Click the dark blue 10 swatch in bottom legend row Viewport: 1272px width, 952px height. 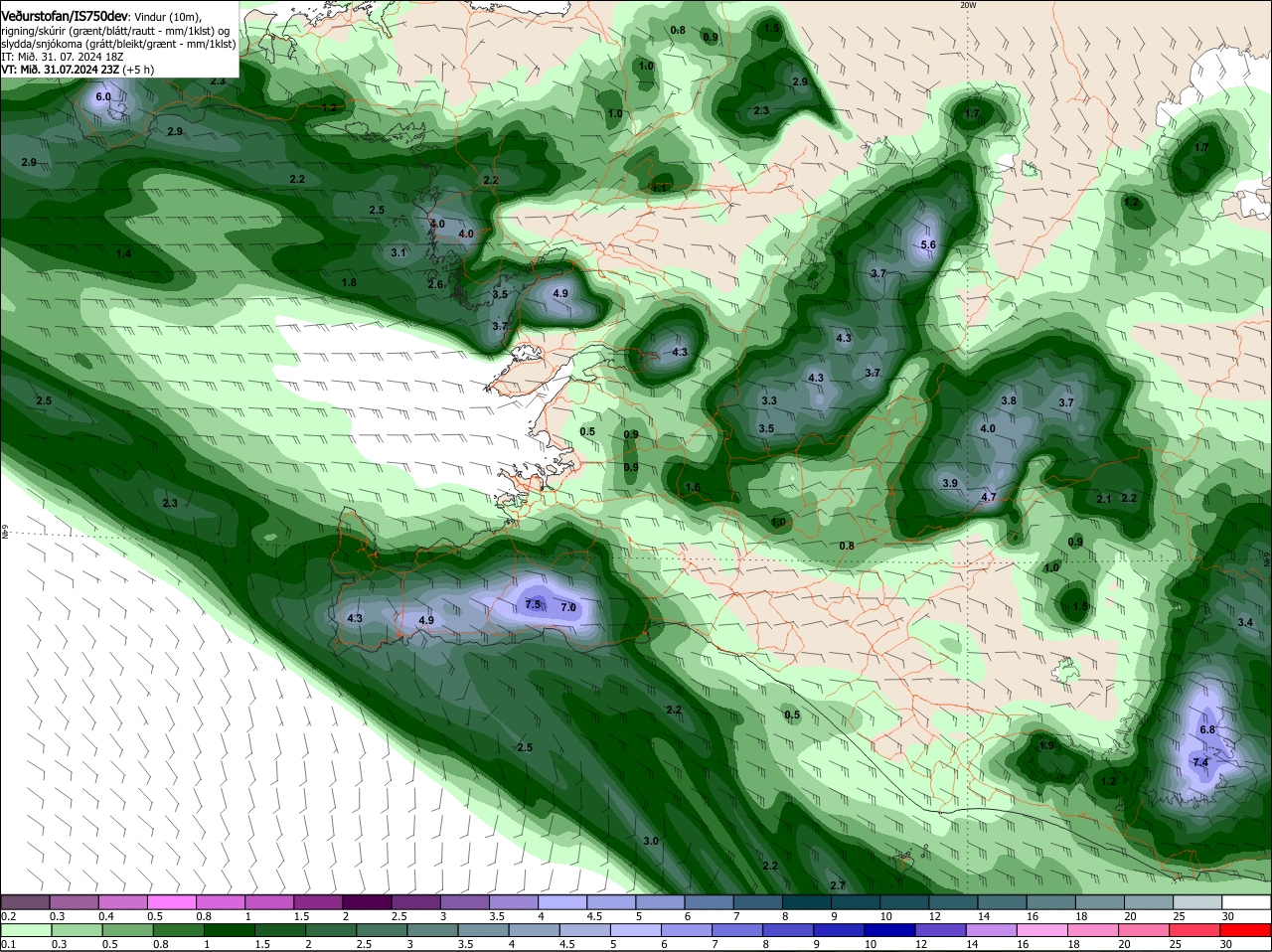coord(888,930)
